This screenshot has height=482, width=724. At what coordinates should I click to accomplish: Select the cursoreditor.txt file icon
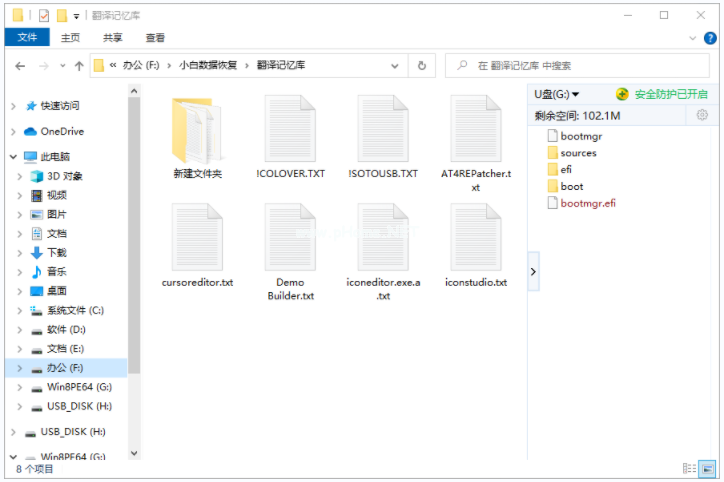pyautogui.click(x=197, y=238)
